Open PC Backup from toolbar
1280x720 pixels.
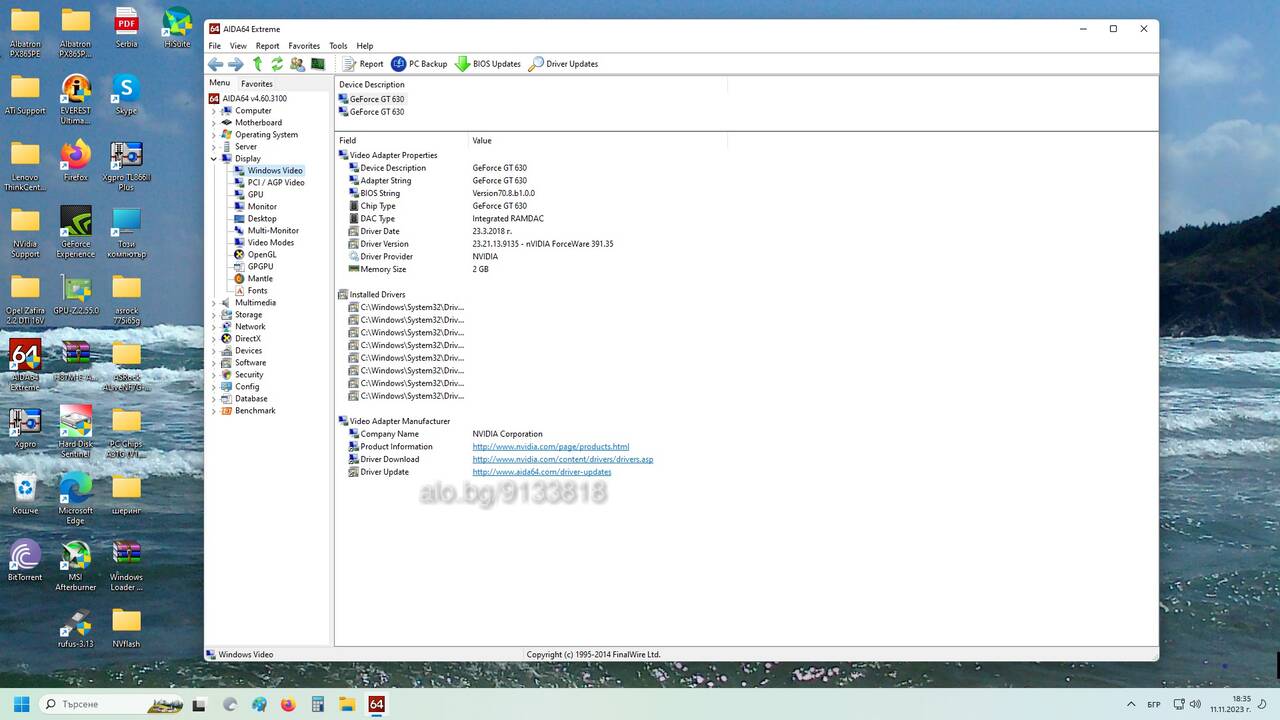tap(419, 64)
